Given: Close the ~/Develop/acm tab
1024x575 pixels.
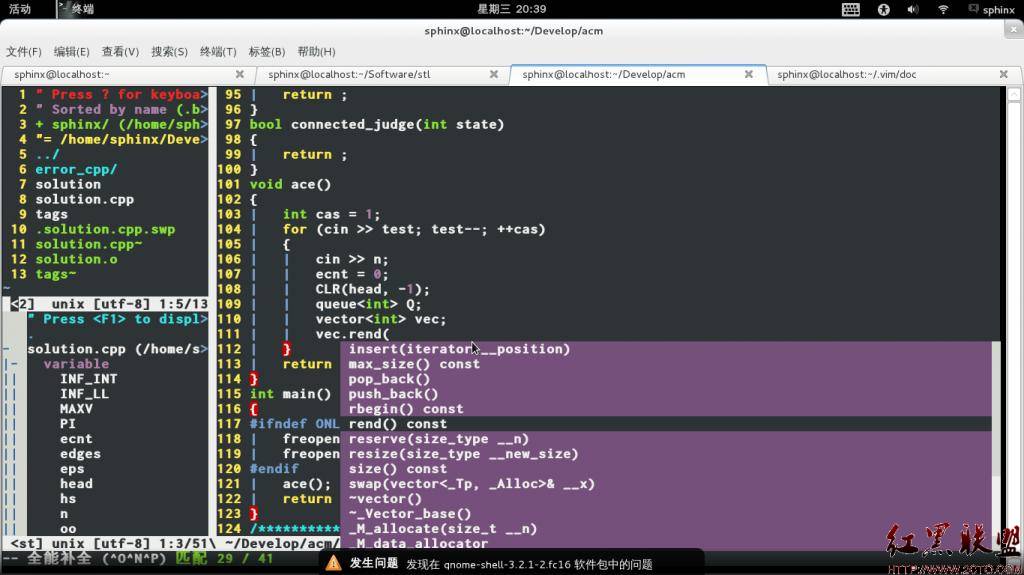Looking at the screenshot, I should click(748, 74).
